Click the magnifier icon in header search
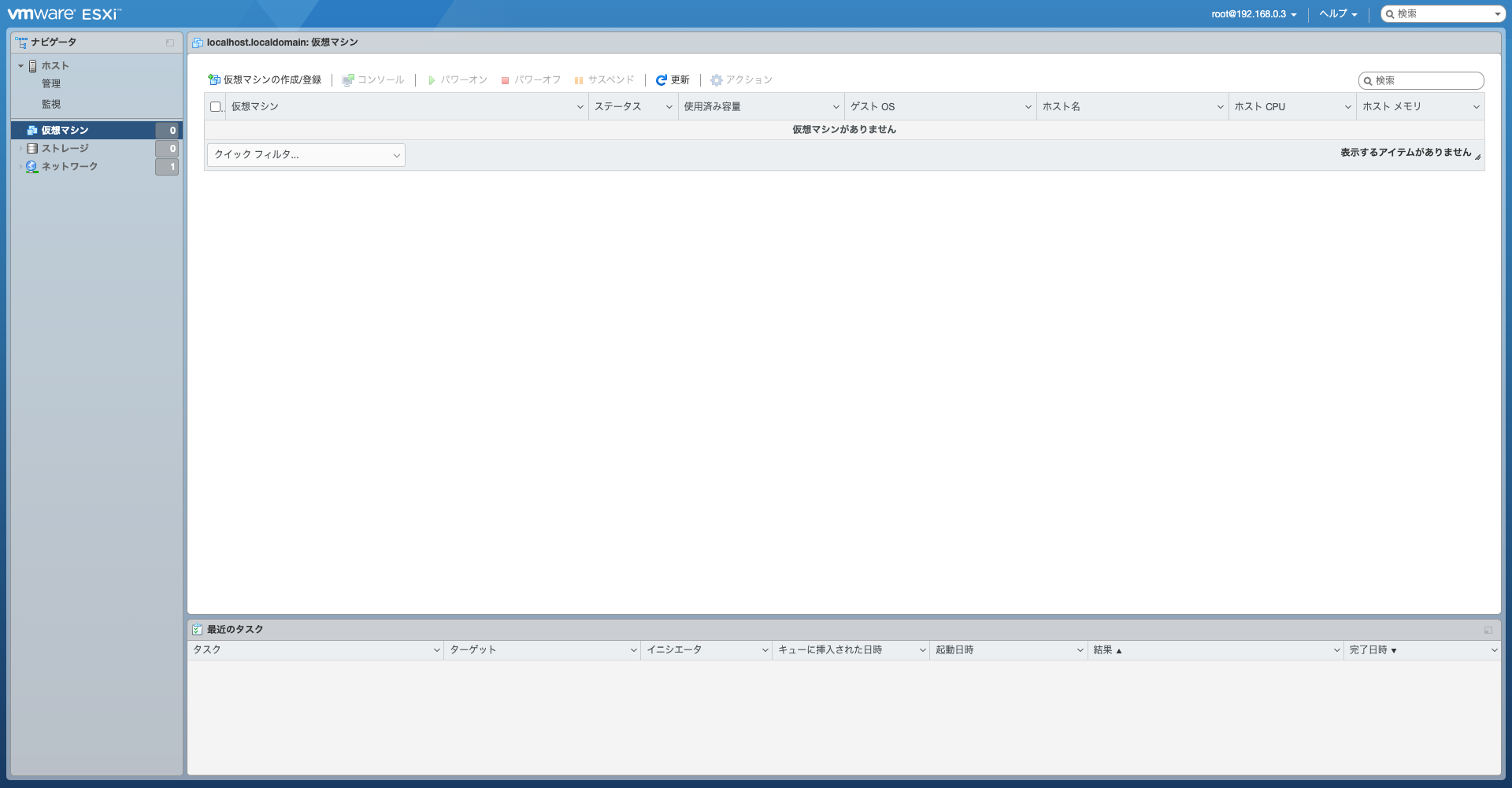 [x=1391, y=14]
